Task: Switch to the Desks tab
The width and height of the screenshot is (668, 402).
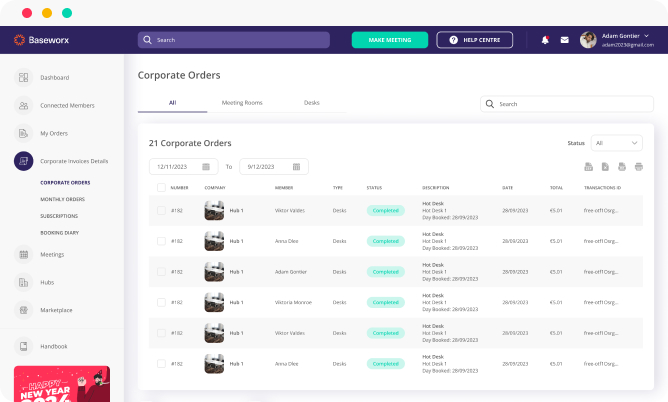Action: [312, 103]
